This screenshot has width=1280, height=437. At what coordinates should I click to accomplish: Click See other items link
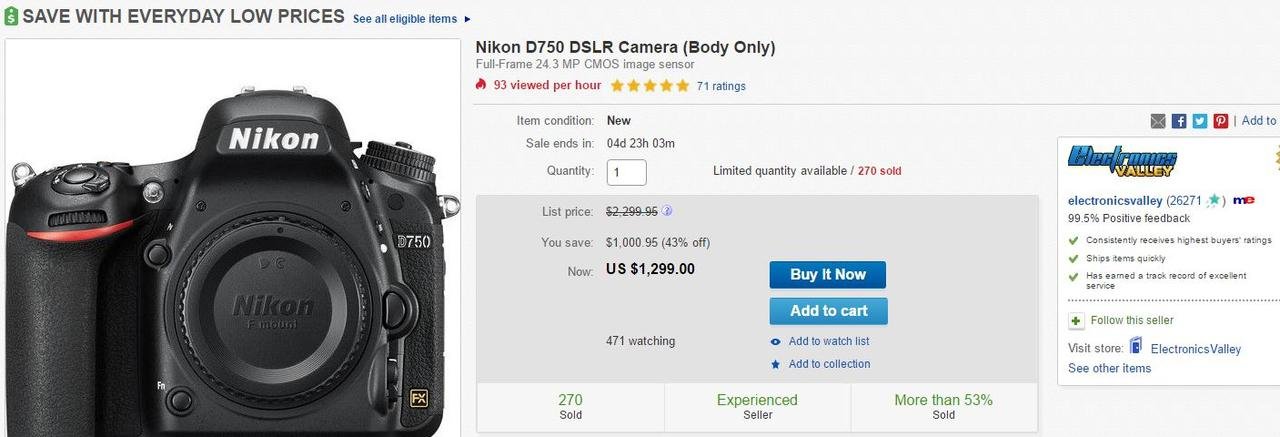1109,368
